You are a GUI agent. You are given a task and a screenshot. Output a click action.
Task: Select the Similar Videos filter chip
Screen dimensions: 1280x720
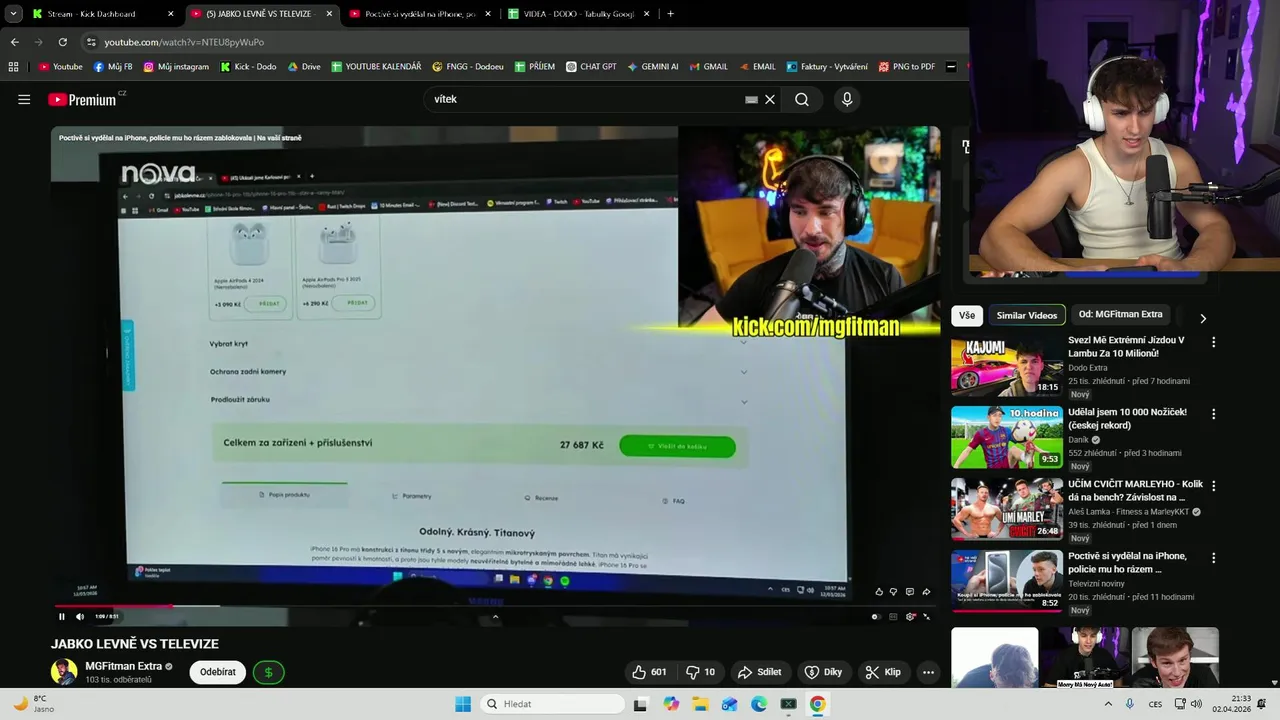click(x=1026, y=315)
